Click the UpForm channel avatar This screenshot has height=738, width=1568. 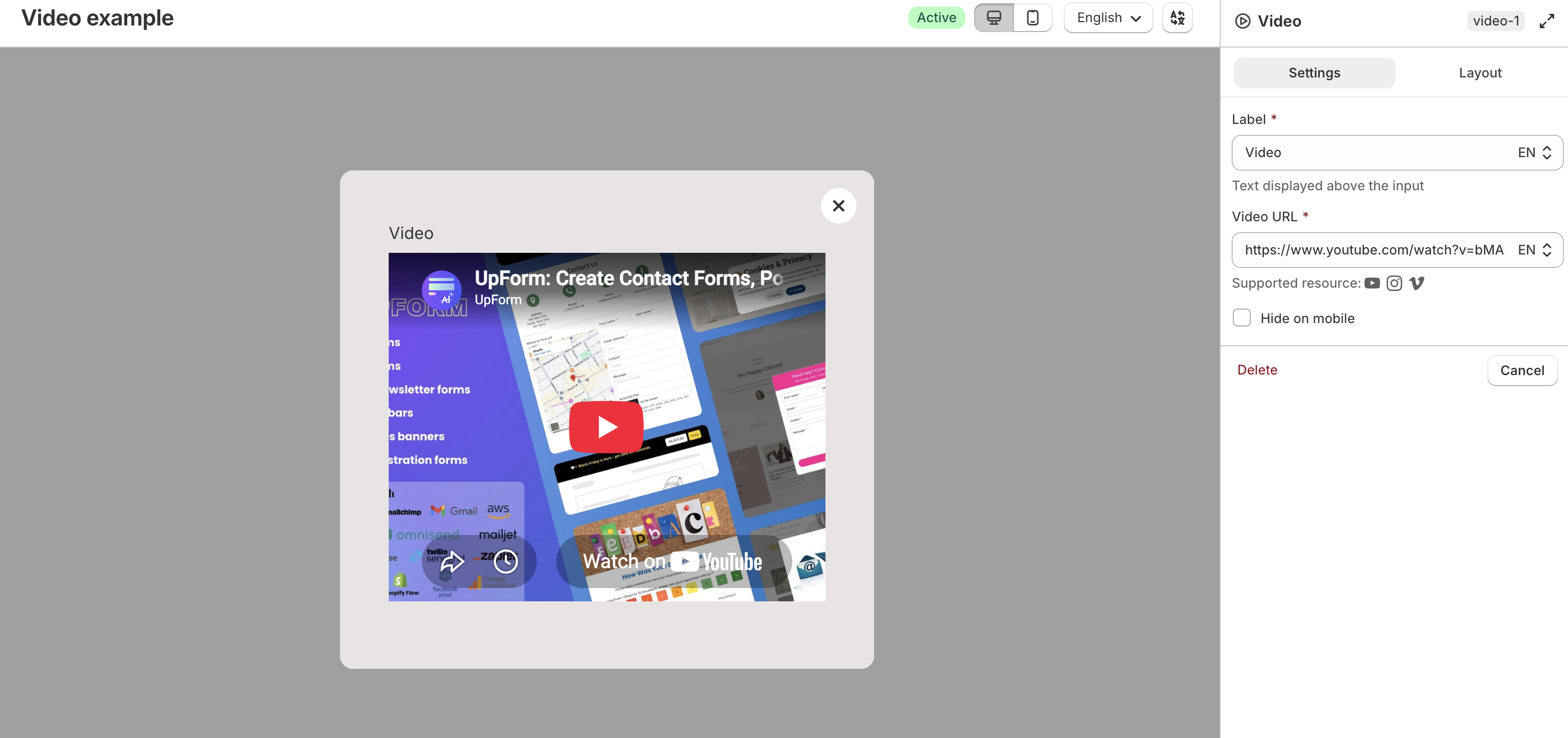pyautogui.click(x=441, y=289)
